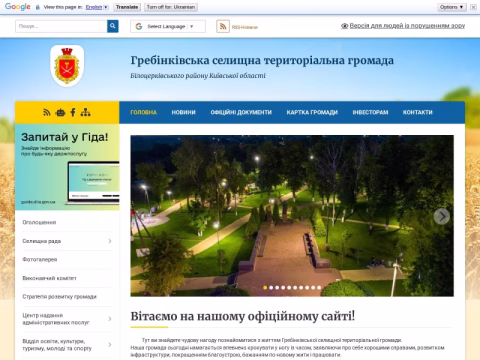Viewport: 480px width, 360px height.
Task: Click the blue search magnifier button
Action: click(x=113, y=26)
